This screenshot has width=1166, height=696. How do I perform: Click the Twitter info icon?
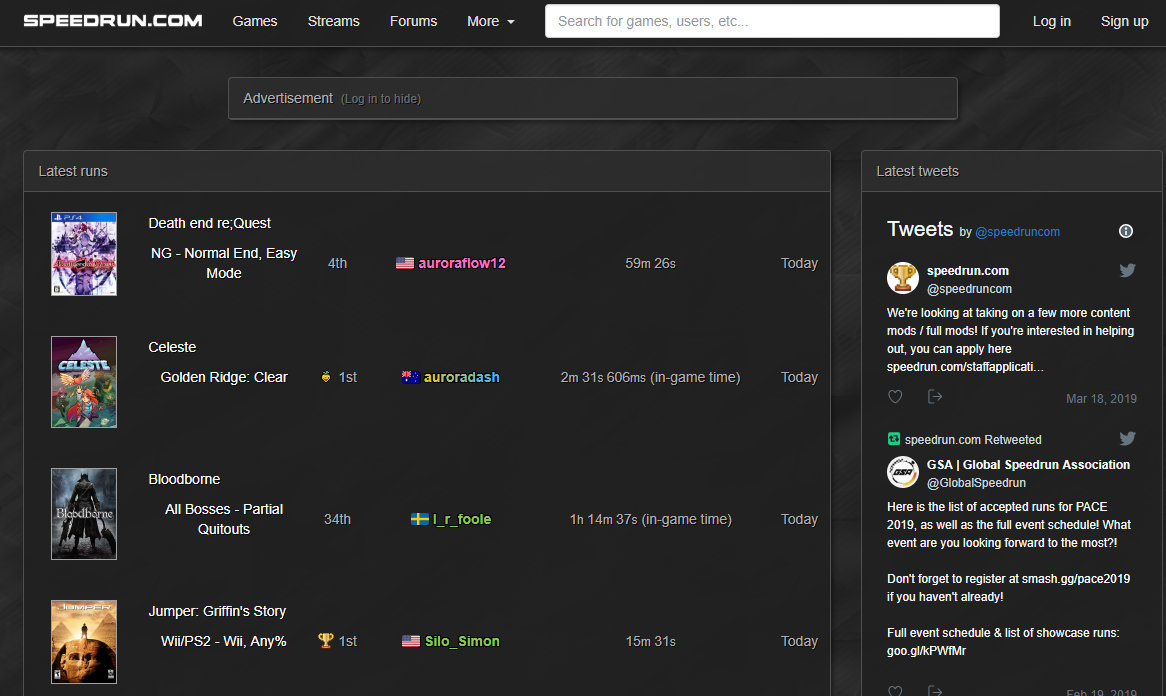1126,231
